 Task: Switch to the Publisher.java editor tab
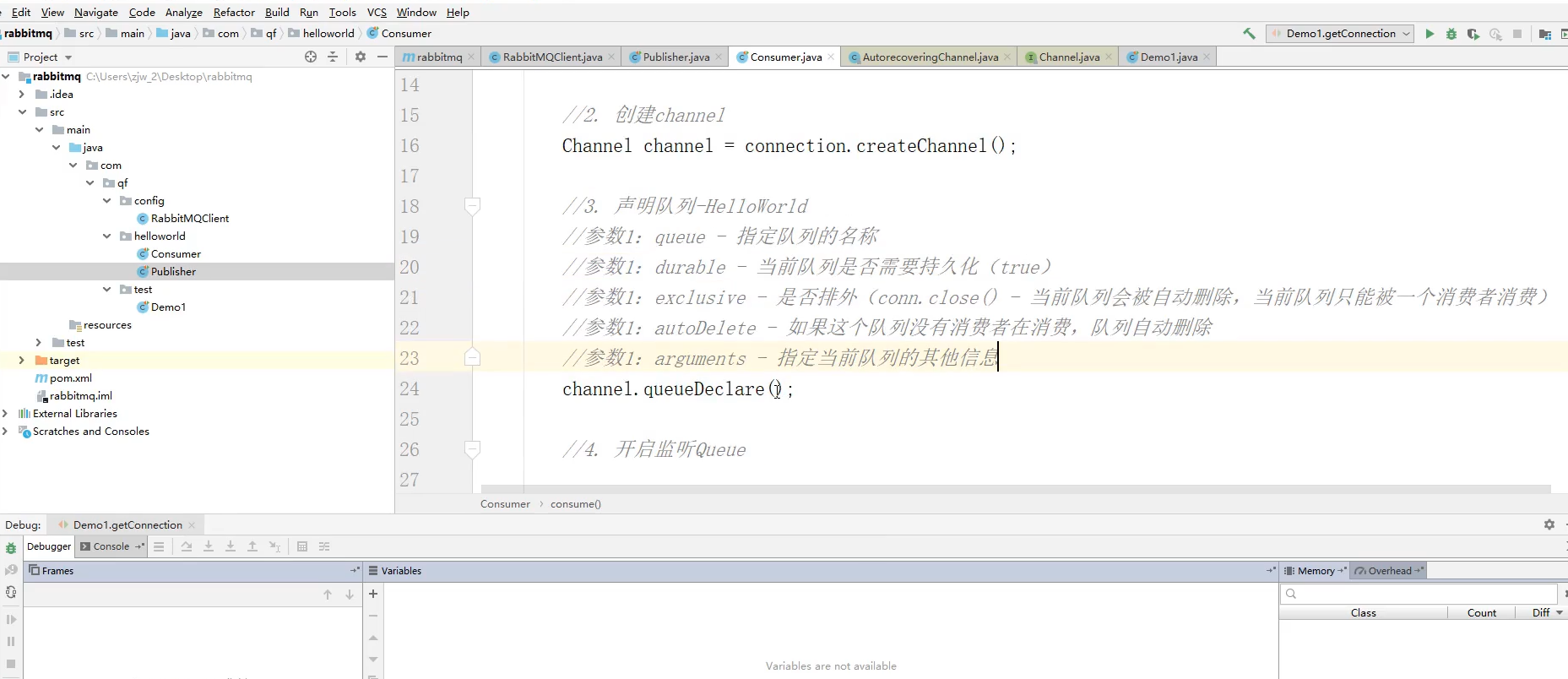pyautogui.click(x=675, y=57)
